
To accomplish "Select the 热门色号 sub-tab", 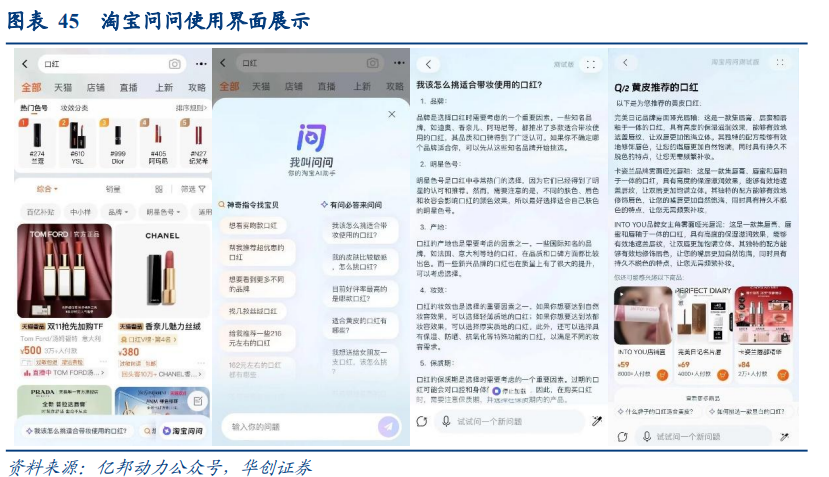I will pos(34,108).
